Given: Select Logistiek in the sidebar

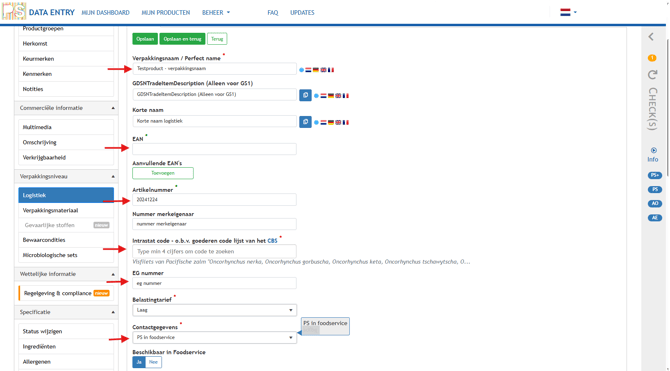Looking at the screenshot, I should point(66,195).
